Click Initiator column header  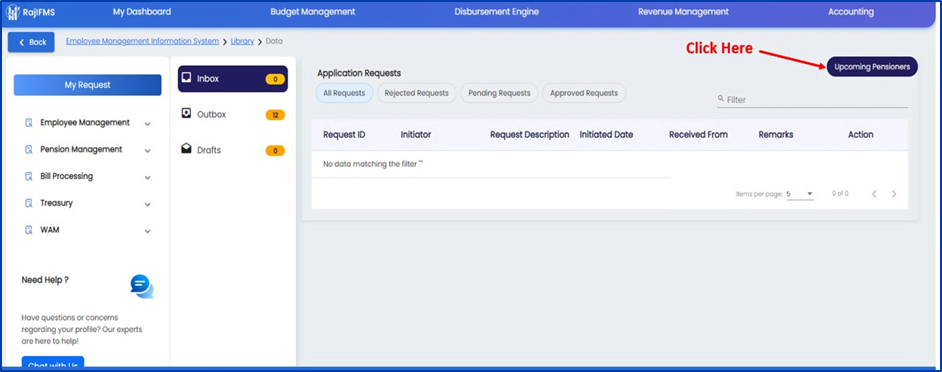click(416, 135)
